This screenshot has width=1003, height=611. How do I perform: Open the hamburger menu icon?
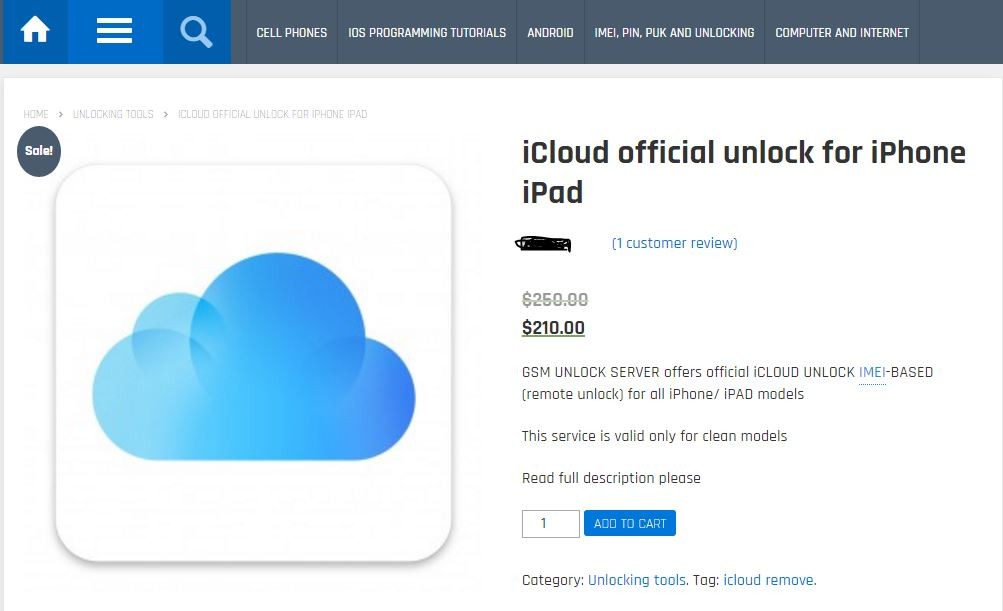(x=115, y=31)
